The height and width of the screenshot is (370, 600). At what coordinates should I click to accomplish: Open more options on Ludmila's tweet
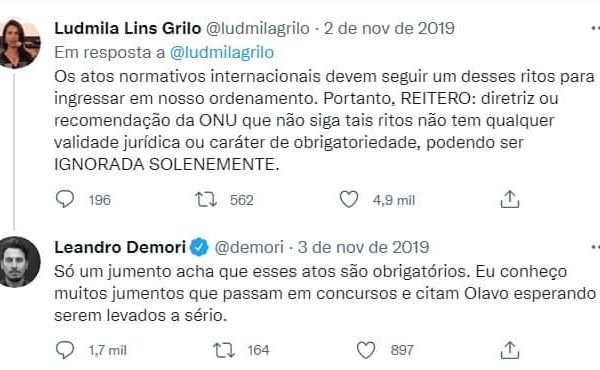(x=595, y=28)
